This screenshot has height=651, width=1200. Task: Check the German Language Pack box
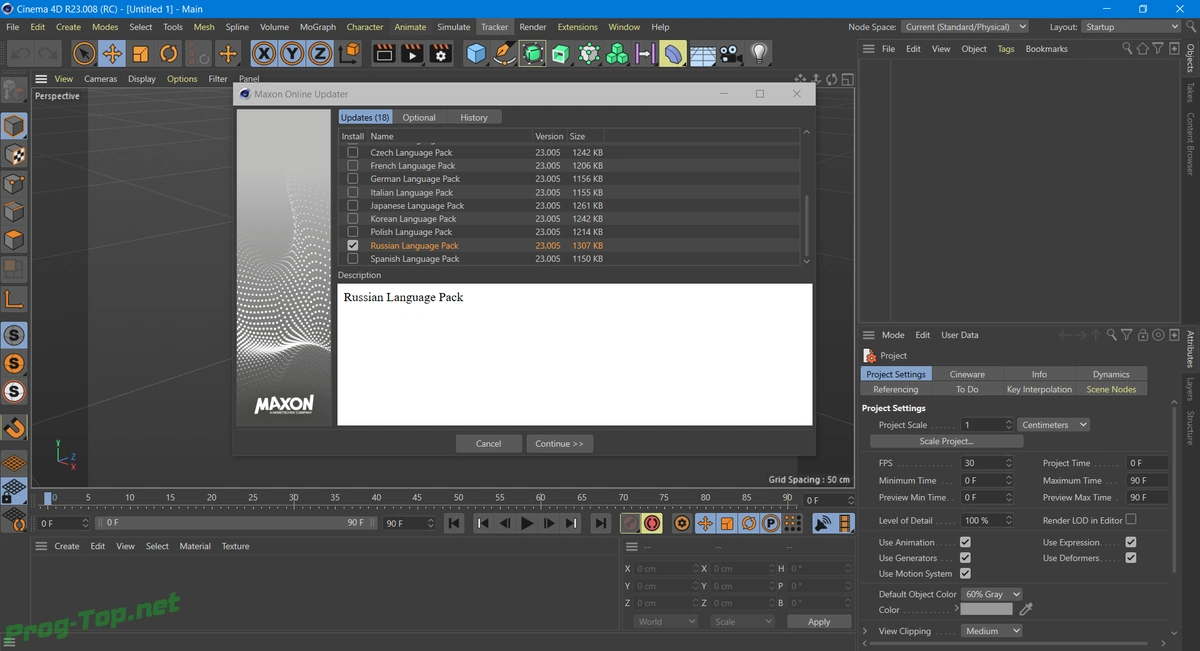(x=352, y=178)
